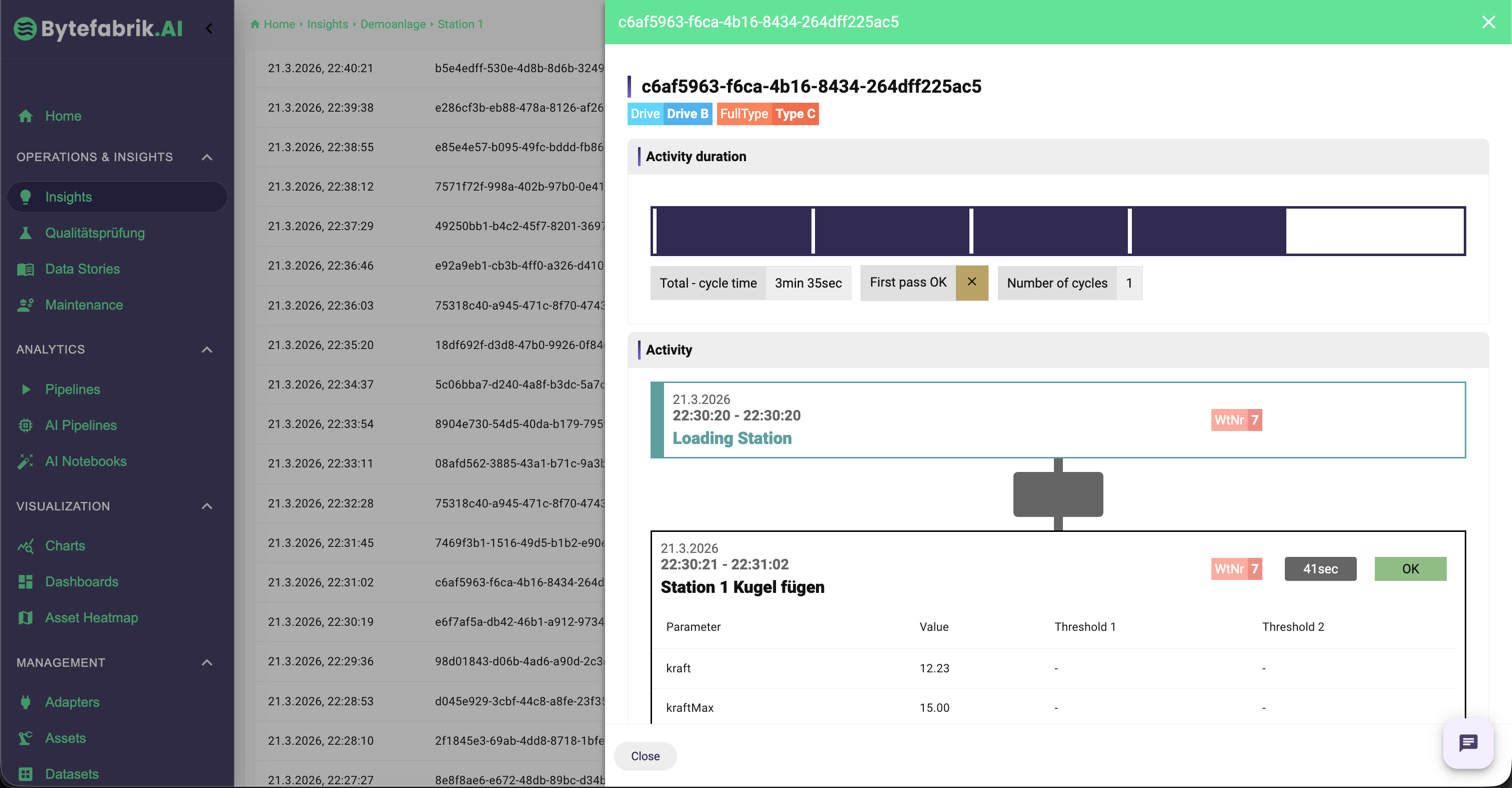1512x788 pixels.
Task: Open the Dashboards menu item
Action: tap(81, 582)
